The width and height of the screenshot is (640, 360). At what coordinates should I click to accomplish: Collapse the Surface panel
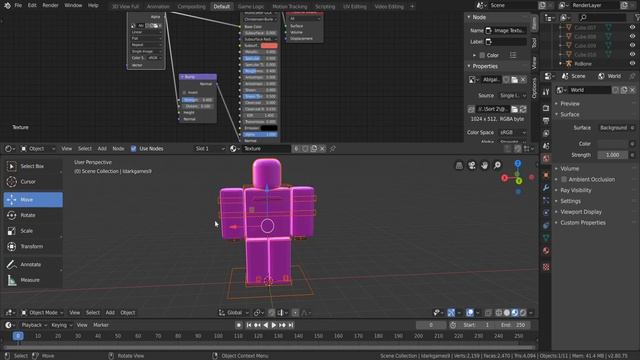click(x=569, y=114)
